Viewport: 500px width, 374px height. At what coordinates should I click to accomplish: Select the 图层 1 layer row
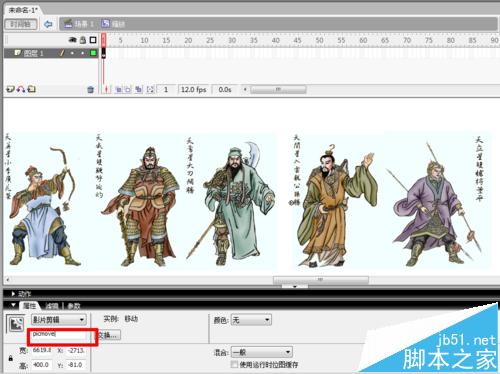(x=51, y=53)
